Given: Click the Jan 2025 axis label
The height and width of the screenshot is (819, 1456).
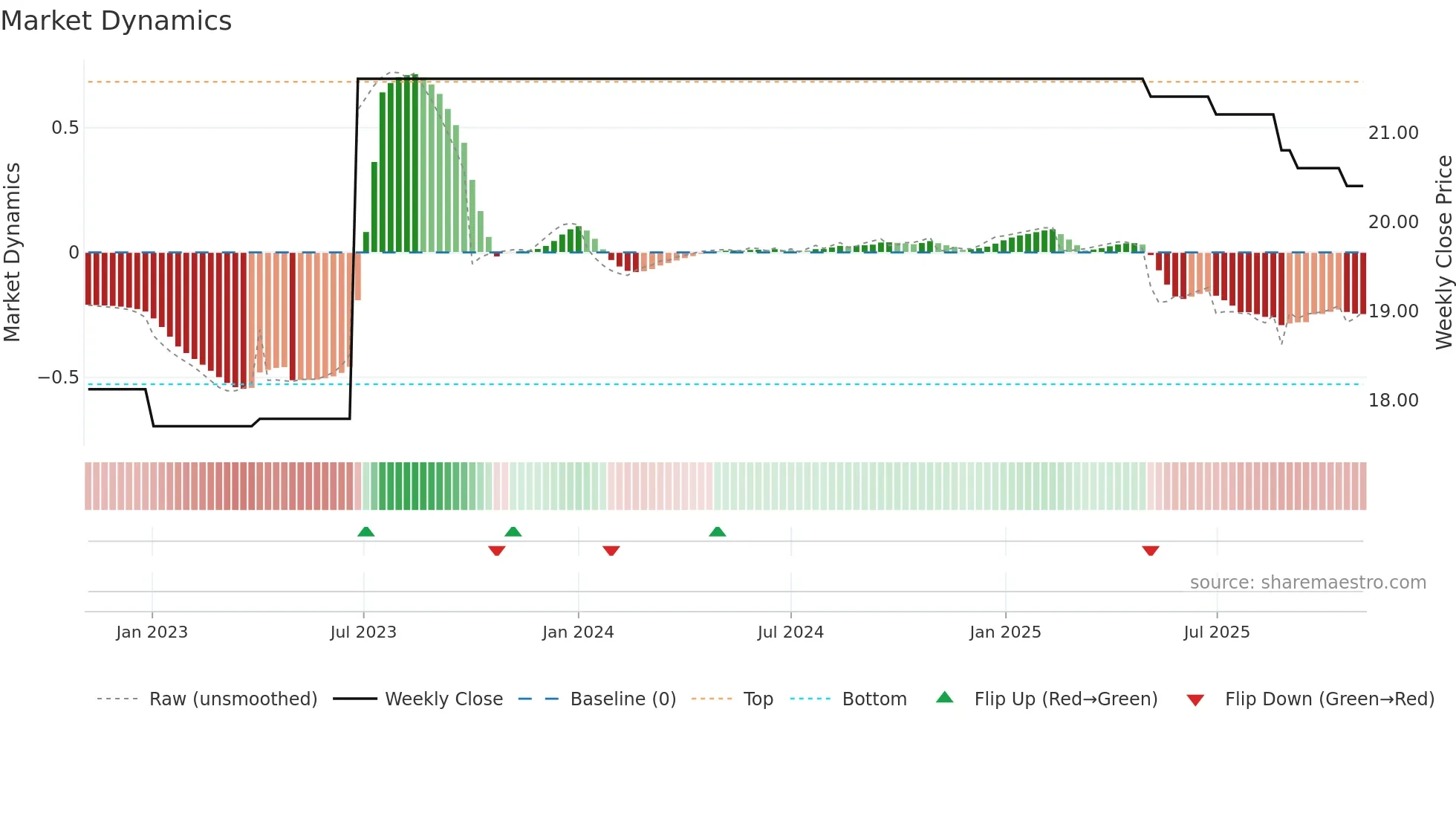Looking at the screenshot, I should click(1005, 632).
